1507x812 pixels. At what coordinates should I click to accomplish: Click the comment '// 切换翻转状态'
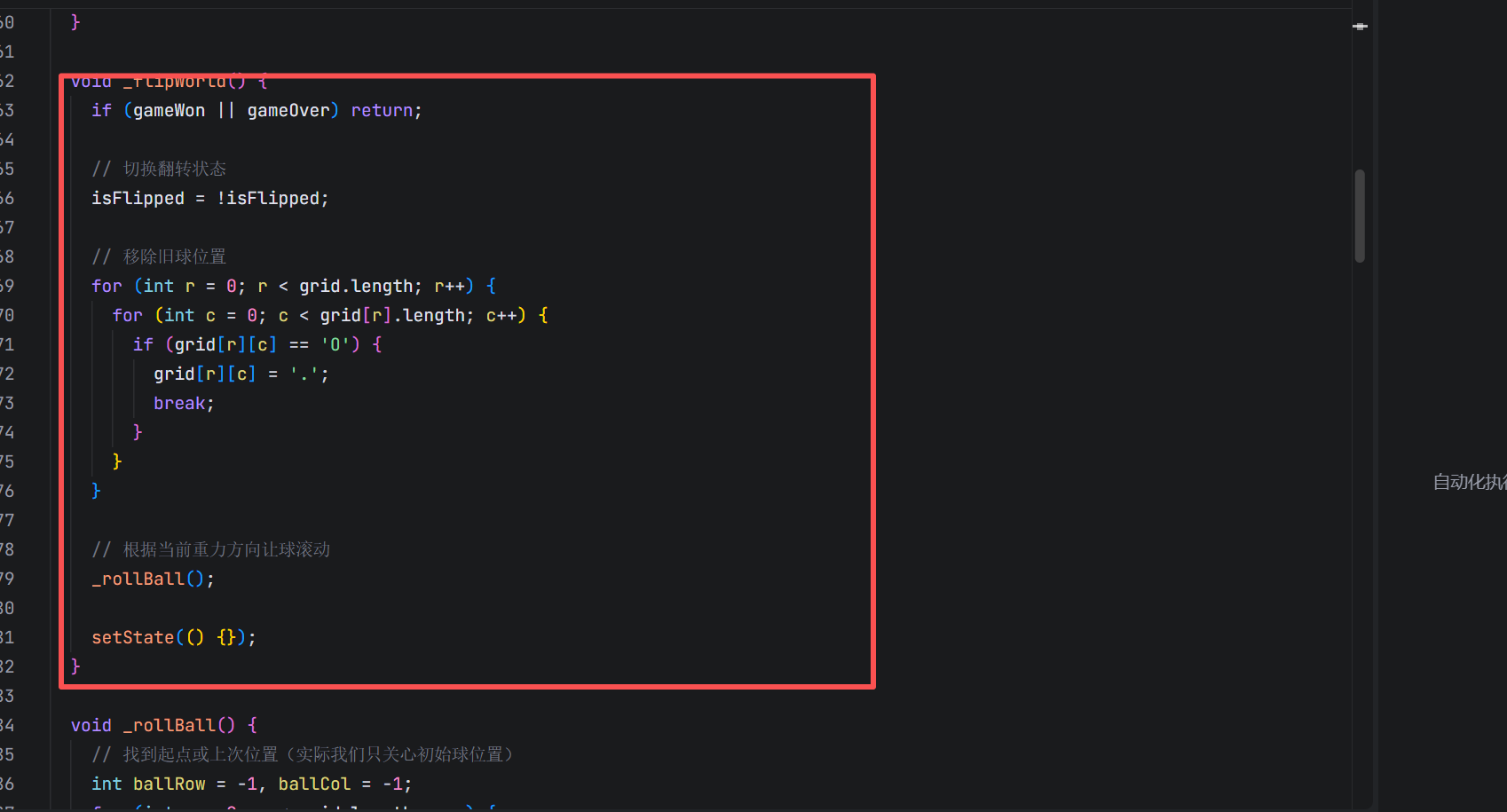[159, 169]
